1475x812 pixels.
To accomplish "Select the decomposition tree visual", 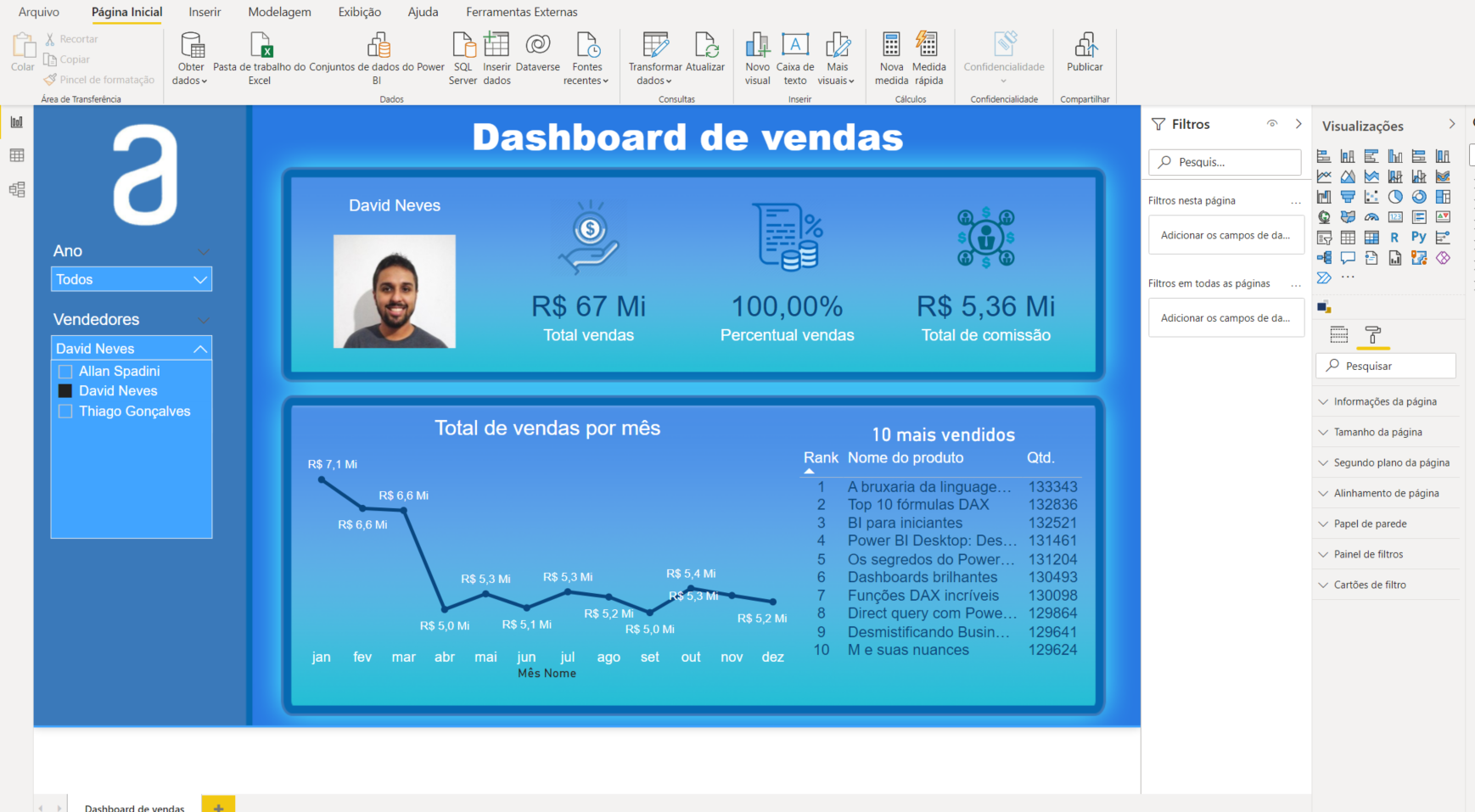I will tap(1324, 258).
